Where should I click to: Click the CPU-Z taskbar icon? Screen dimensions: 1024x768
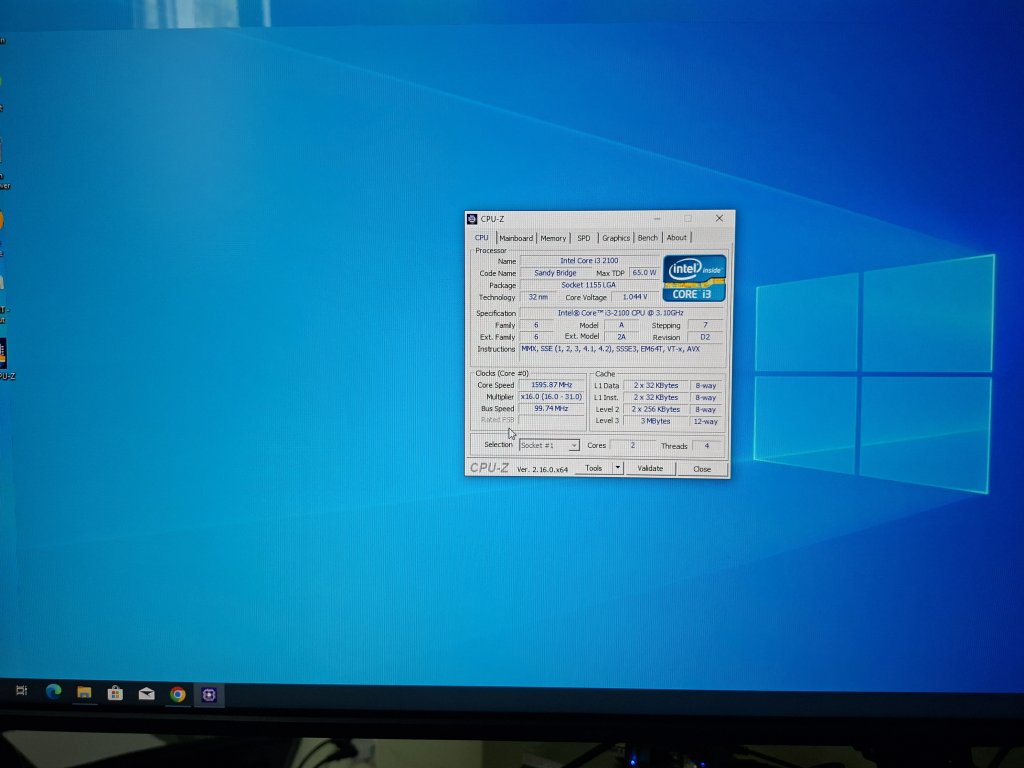[209, 694]
